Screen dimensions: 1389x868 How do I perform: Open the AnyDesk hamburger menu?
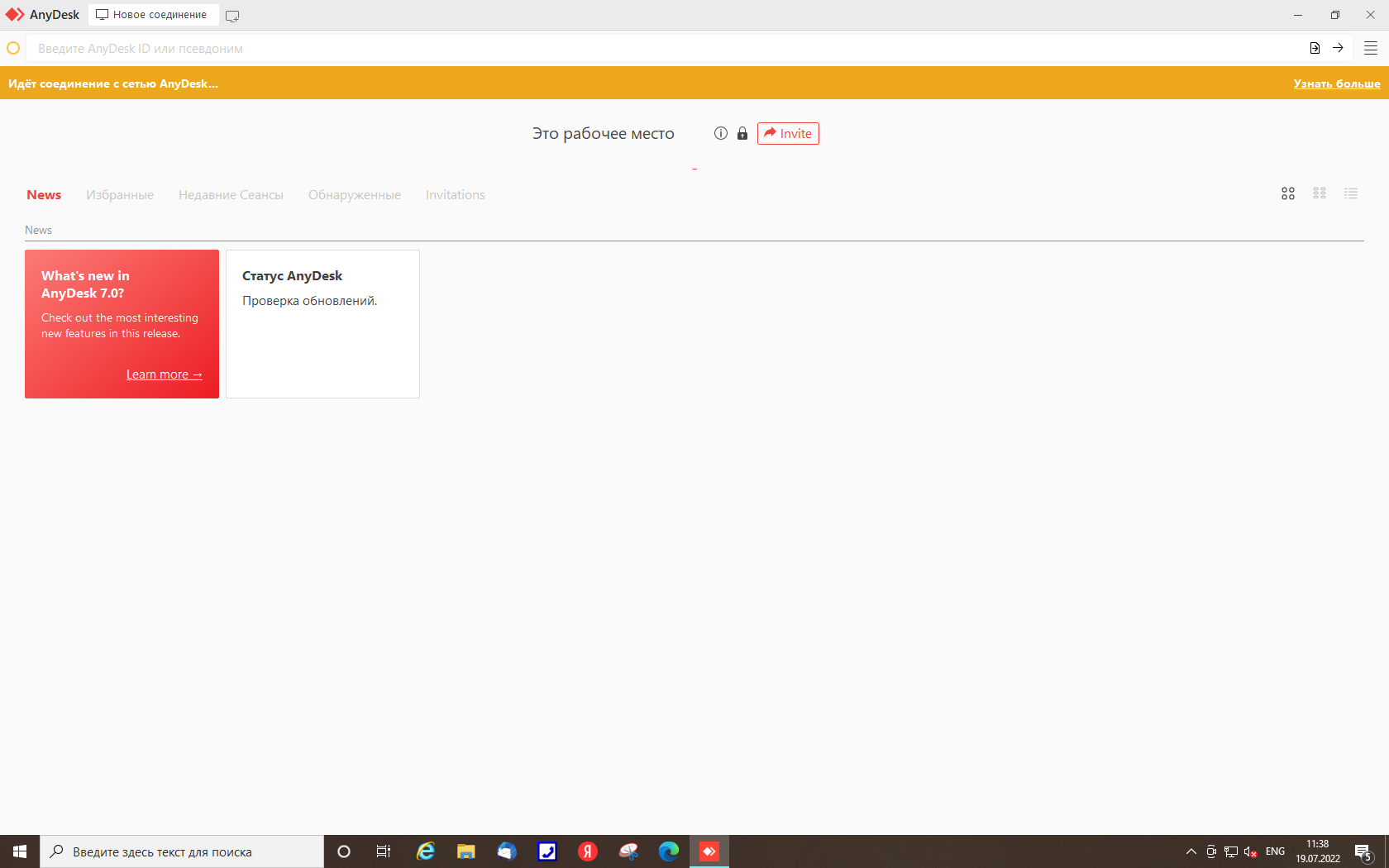click(x=1370, y=48)
